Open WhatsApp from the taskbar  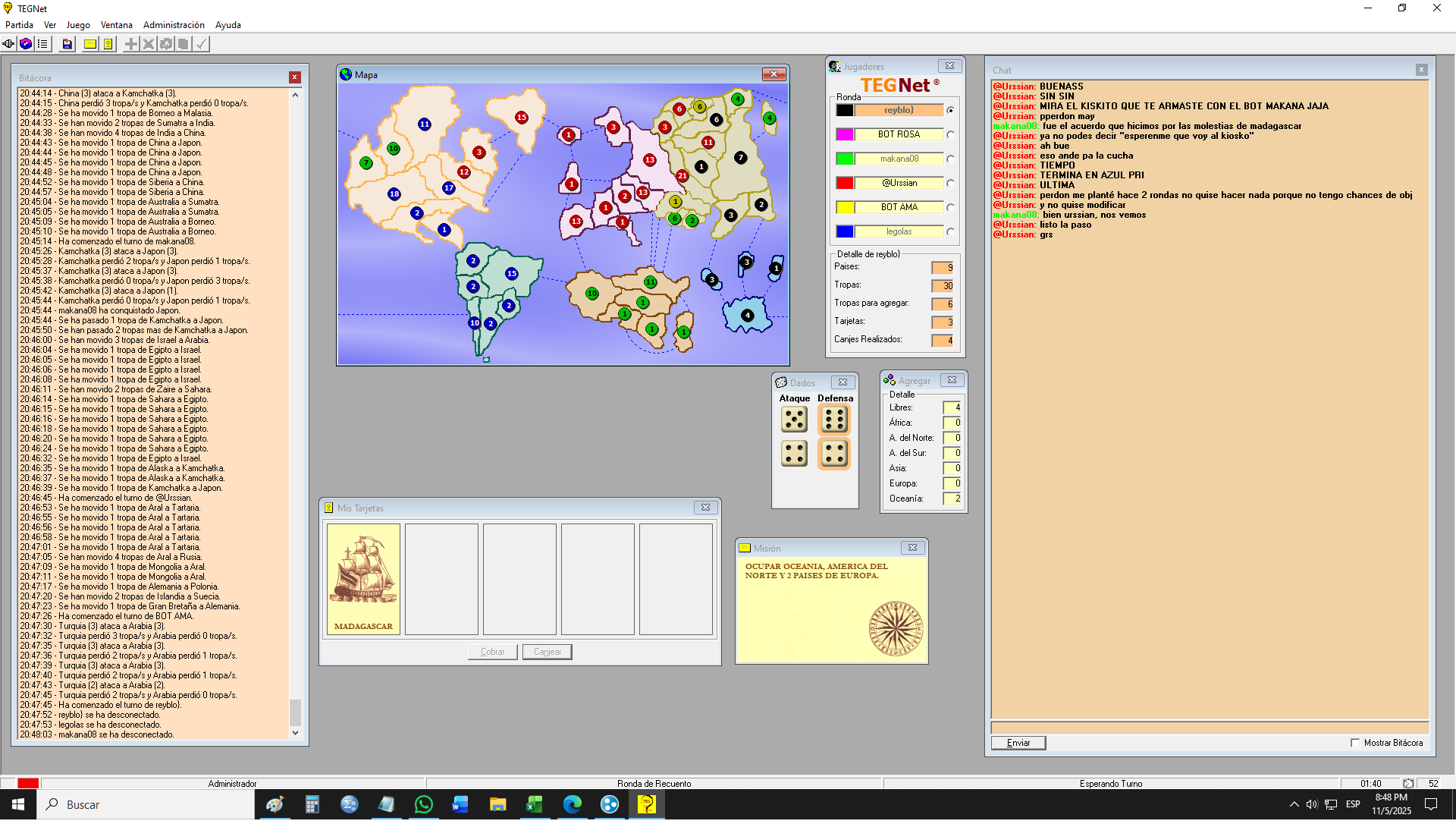tap(423, 804)
